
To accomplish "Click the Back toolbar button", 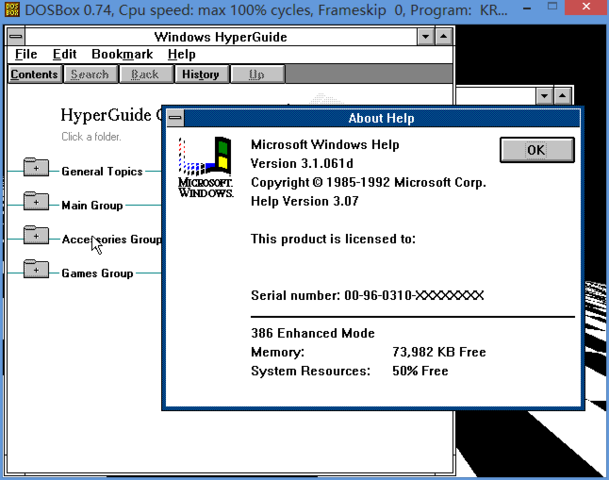I will tap(145, 74).
